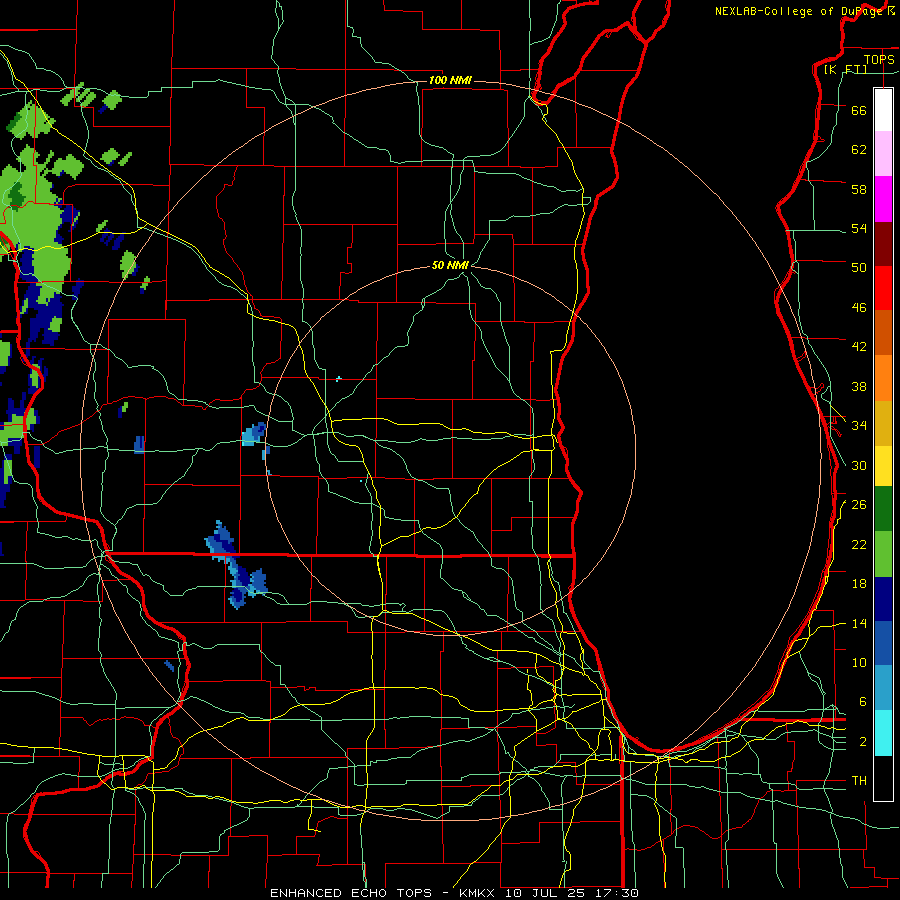Select the orange legend swatch near 38
900x900 pixels.
click(x=883, y=378)
